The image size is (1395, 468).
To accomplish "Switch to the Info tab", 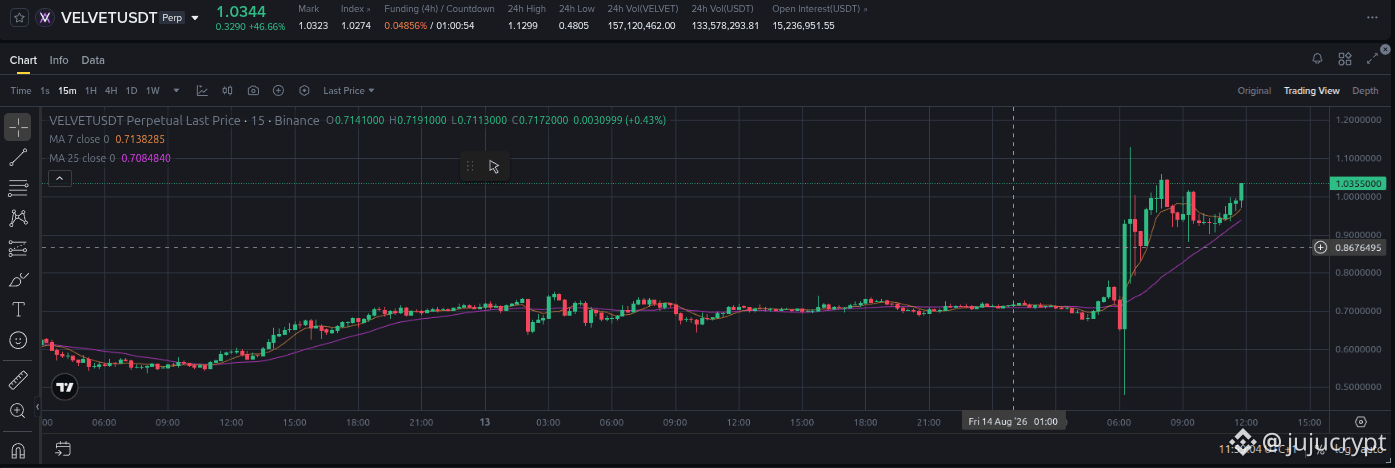I will click(x=59, y=60).
